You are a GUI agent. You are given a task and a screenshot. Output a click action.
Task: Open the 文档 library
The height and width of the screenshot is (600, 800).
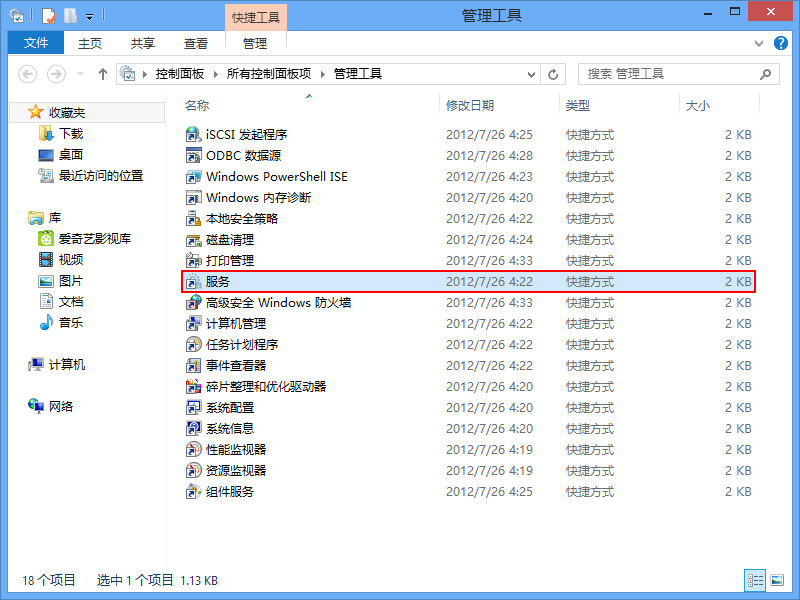coord(70,302)
